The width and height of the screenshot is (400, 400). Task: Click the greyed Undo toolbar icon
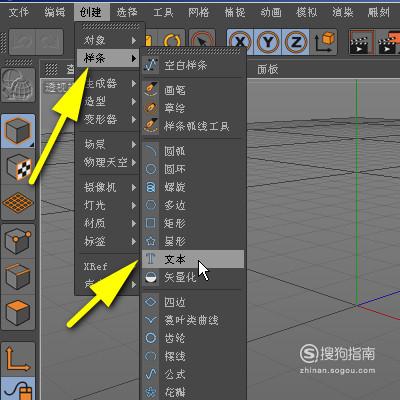pos(22,42)
